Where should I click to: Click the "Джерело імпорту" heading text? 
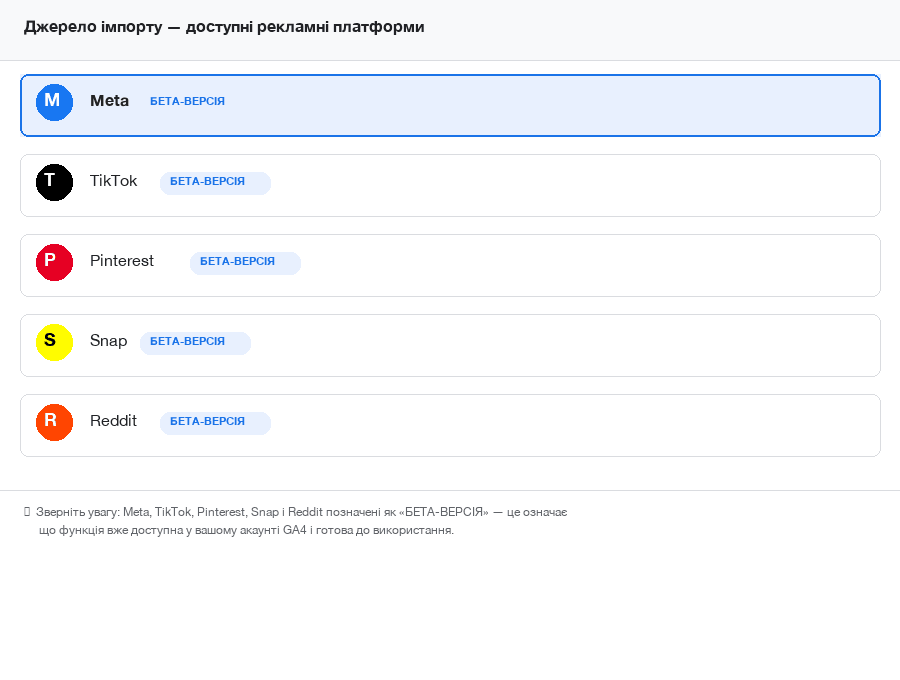(x=93, y=27)
